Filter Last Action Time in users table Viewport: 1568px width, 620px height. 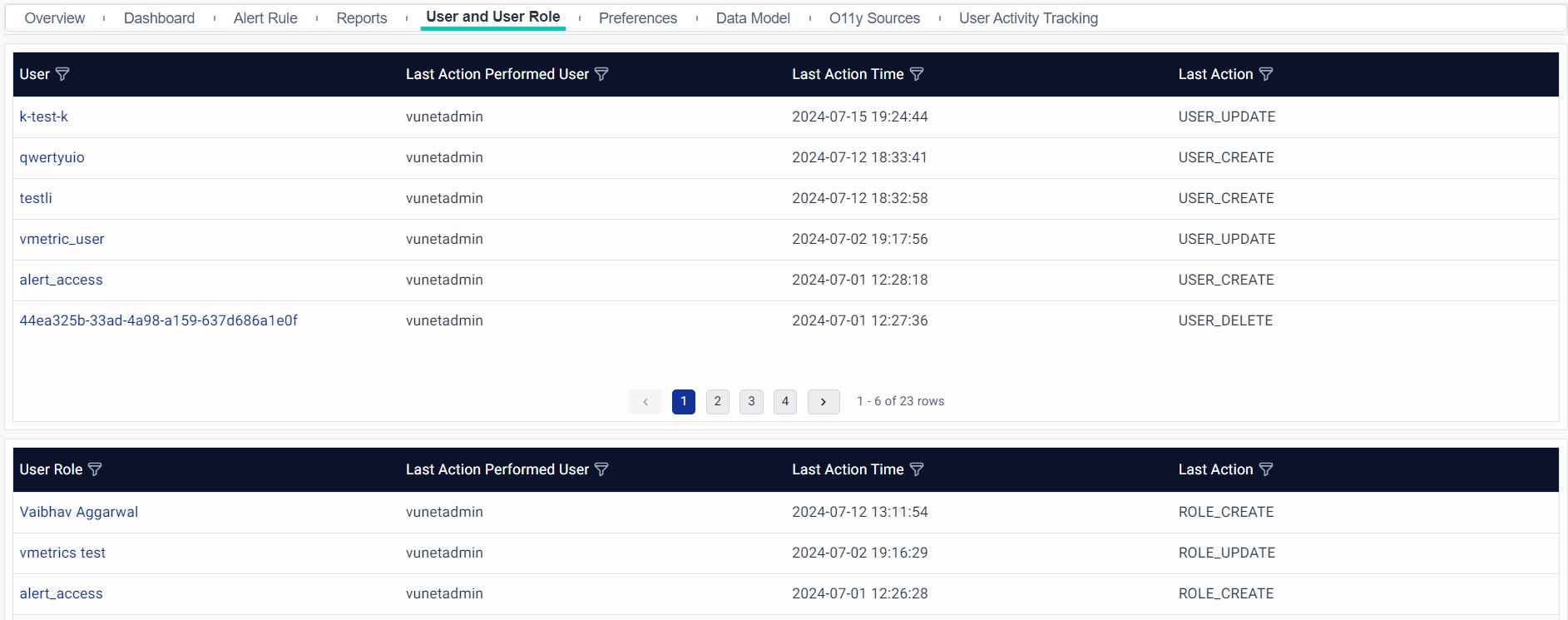[917, 74]
